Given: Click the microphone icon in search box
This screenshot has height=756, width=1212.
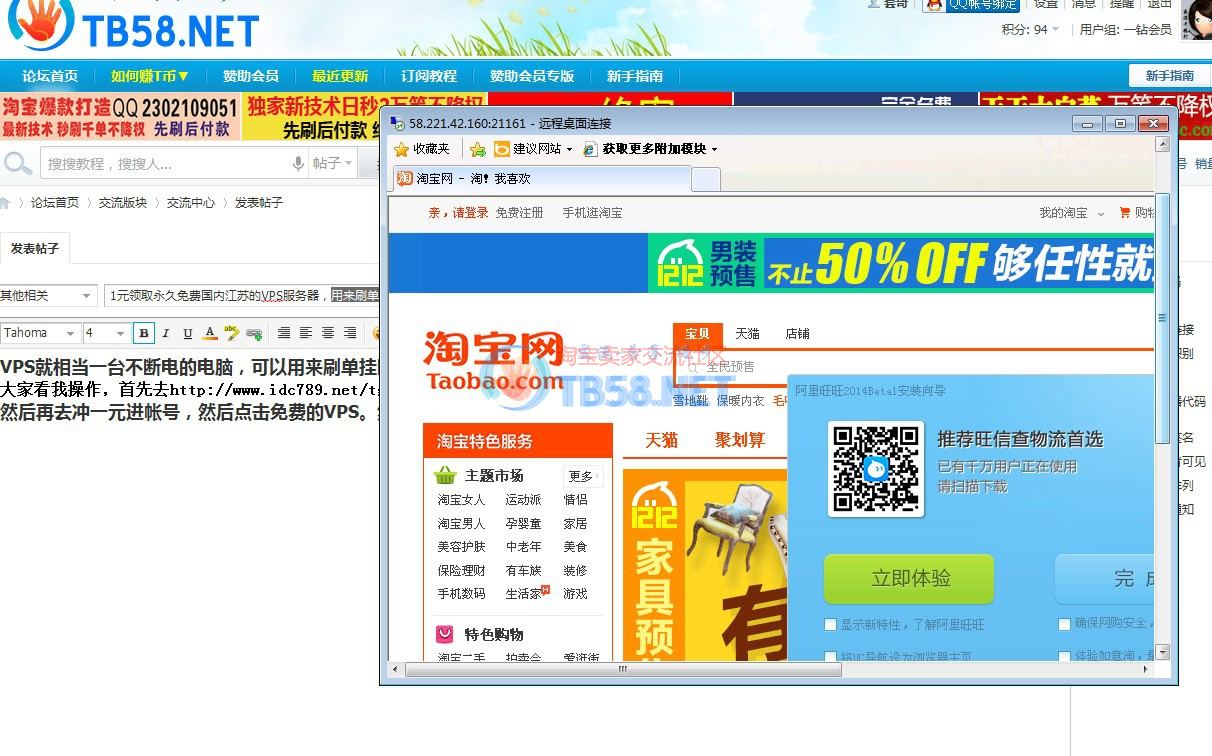Looking at the screenshot, I should point(297,163).
